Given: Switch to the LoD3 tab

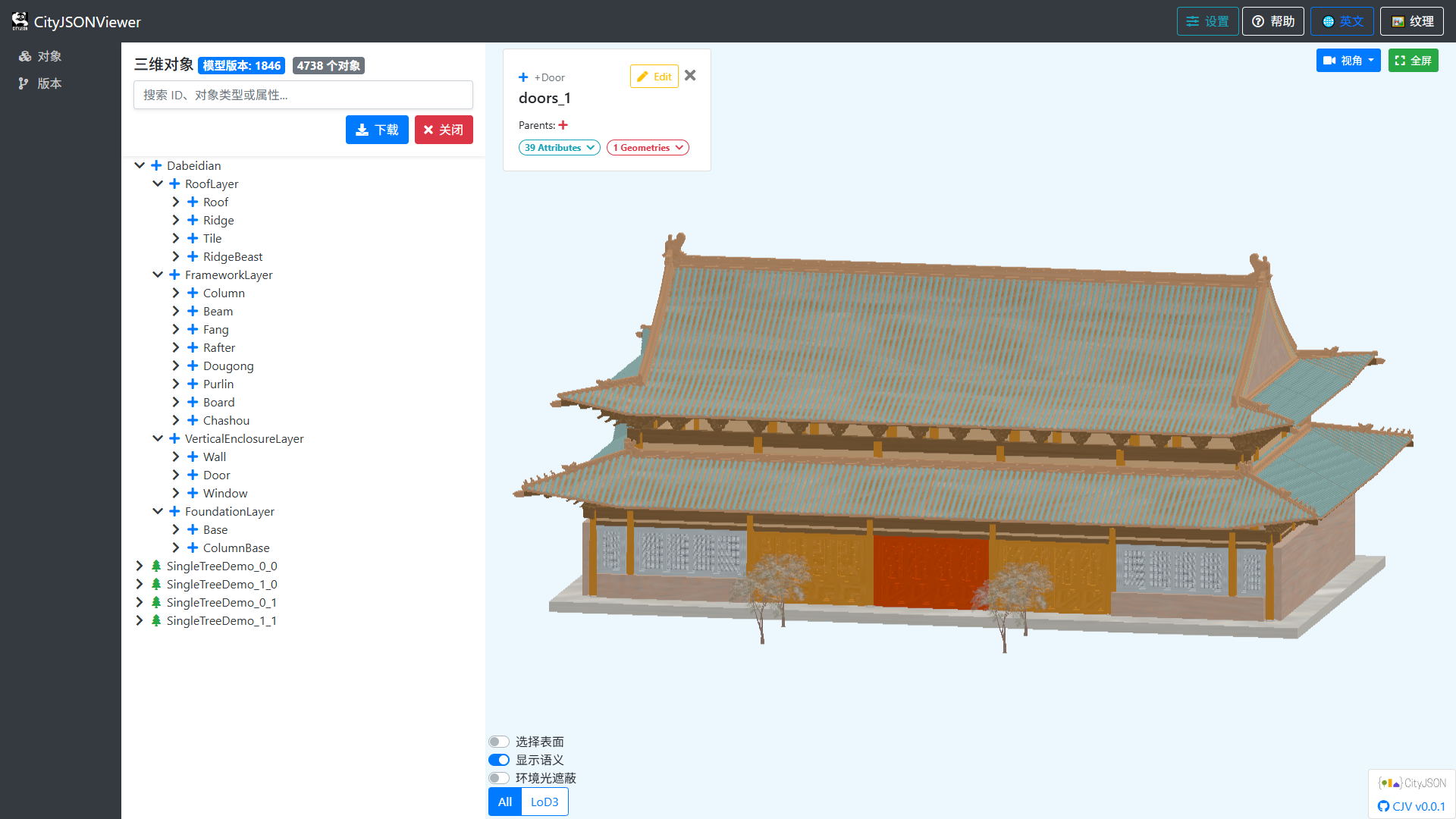Looking at the screenshot, I should click(544, 802).
